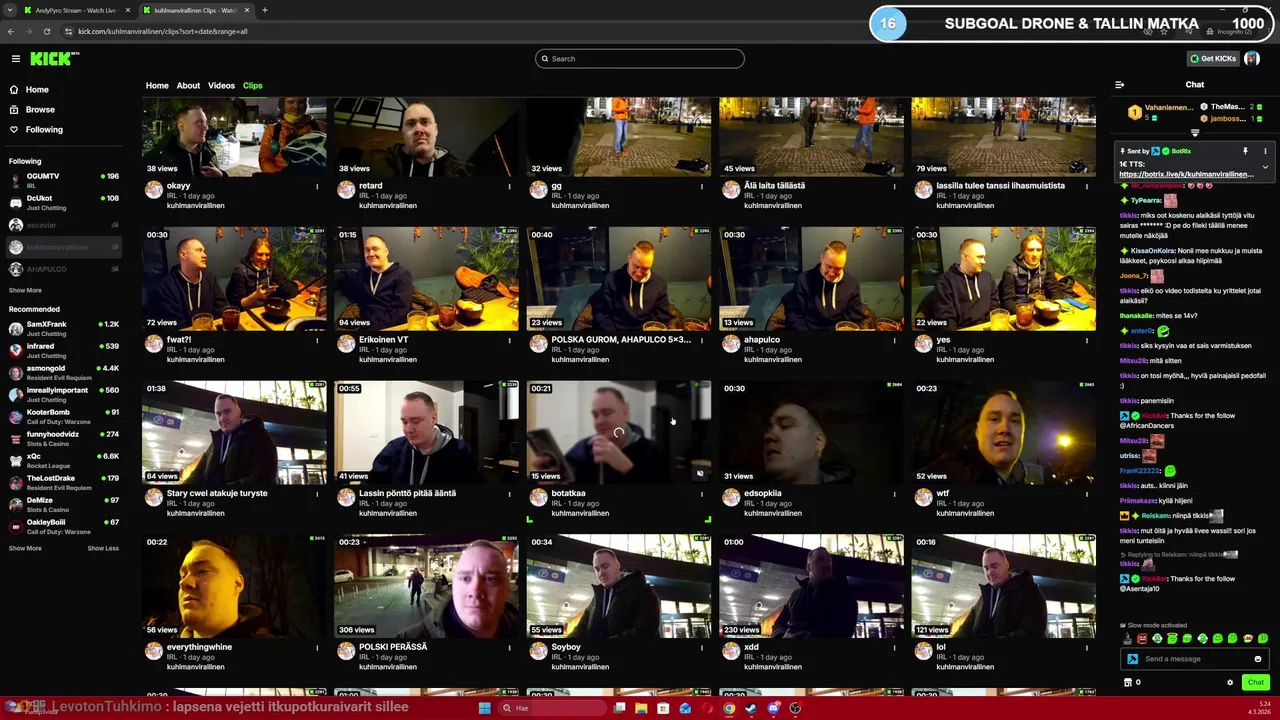1280x720 pixels.
Task: Unmute the 'botatkaa' clip preview speaker icon
Action: click(700, 473)
